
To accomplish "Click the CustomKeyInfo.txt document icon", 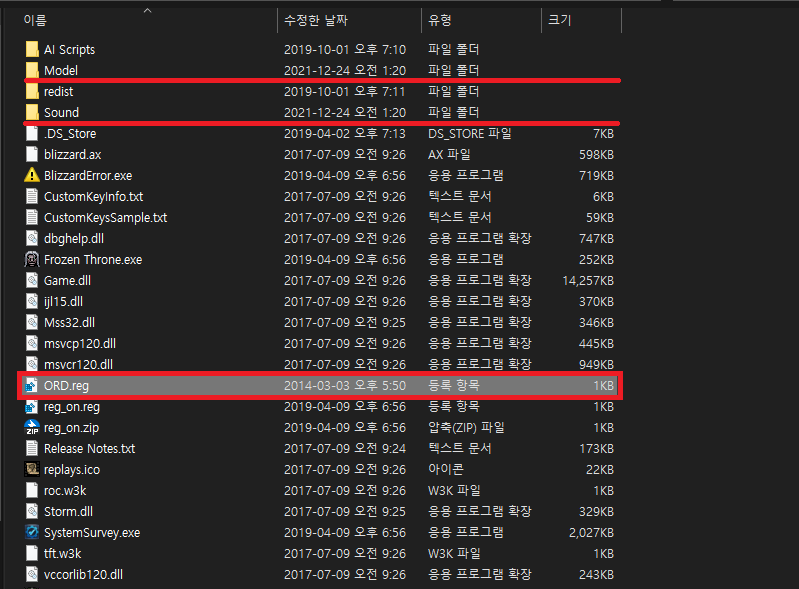I will (32, 197).
